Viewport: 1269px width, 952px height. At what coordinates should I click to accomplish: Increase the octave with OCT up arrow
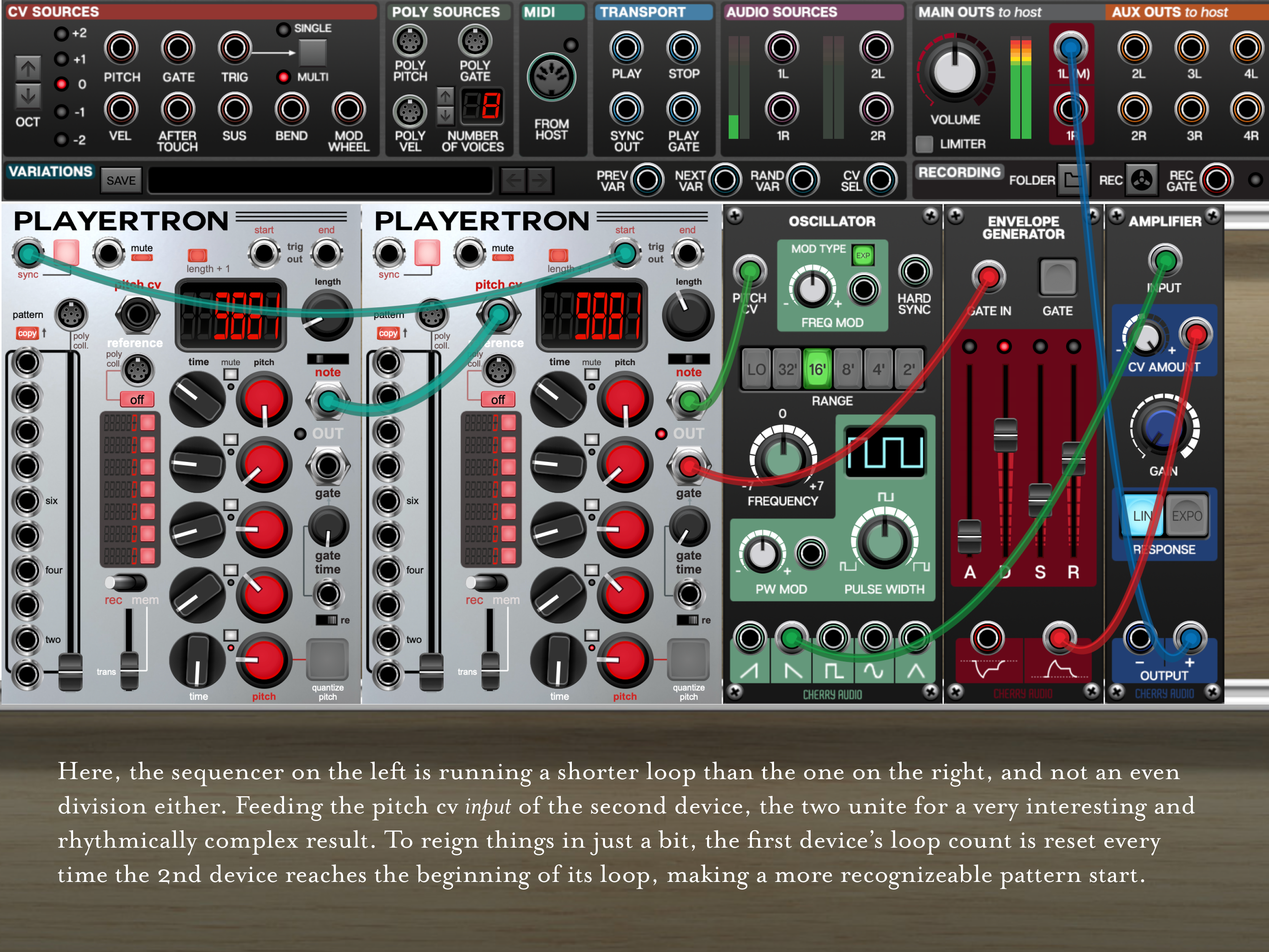pyautogui.click(x=28, y=69)
